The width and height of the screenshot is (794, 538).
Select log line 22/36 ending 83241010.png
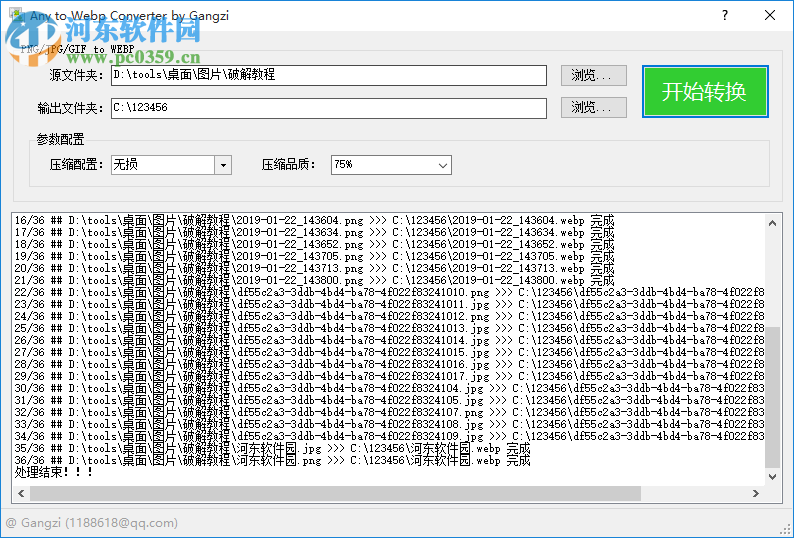tap(389, 293)
